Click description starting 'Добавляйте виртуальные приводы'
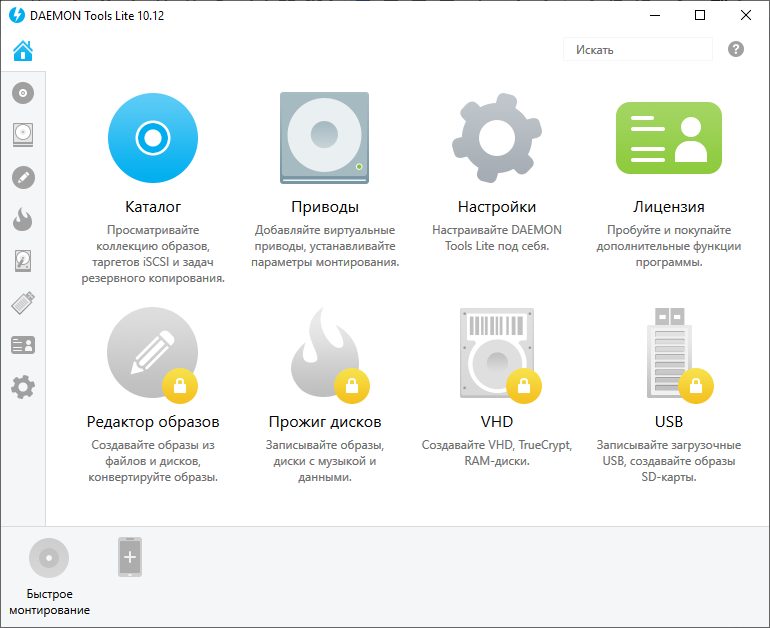The height and width of the screenshot is (628, 770). [x=325, y=246]
